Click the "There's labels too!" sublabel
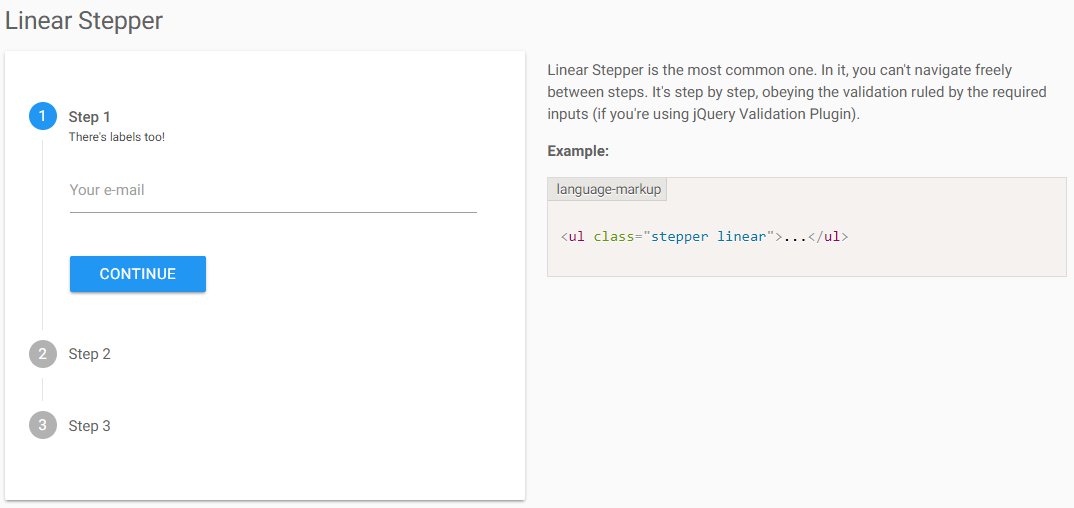Screen dimensions: 1074x508 tap(117, 137)
